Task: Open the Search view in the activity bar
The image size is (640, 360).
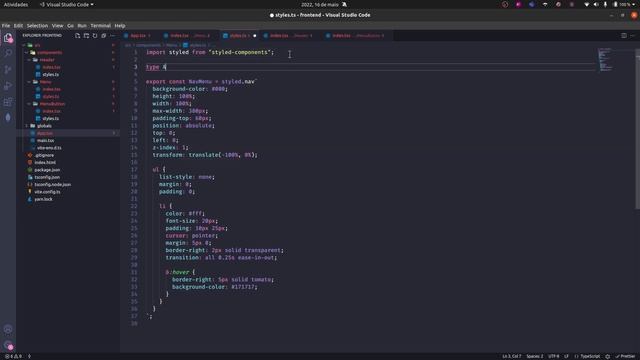Action: point(8,53)
